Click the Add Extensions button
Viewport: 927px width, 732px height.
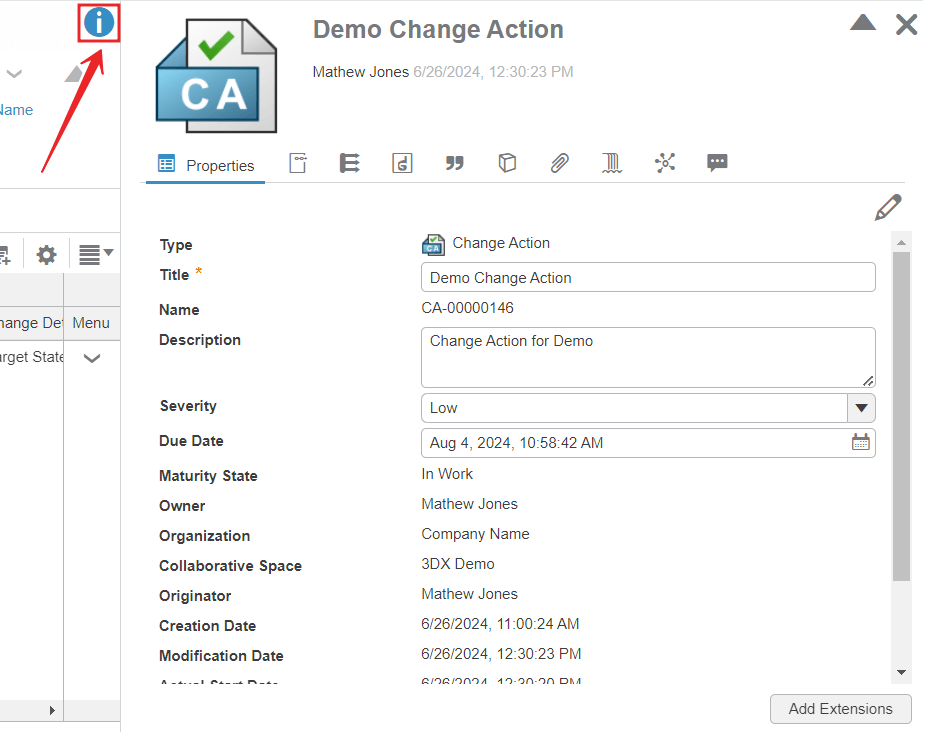840,708
